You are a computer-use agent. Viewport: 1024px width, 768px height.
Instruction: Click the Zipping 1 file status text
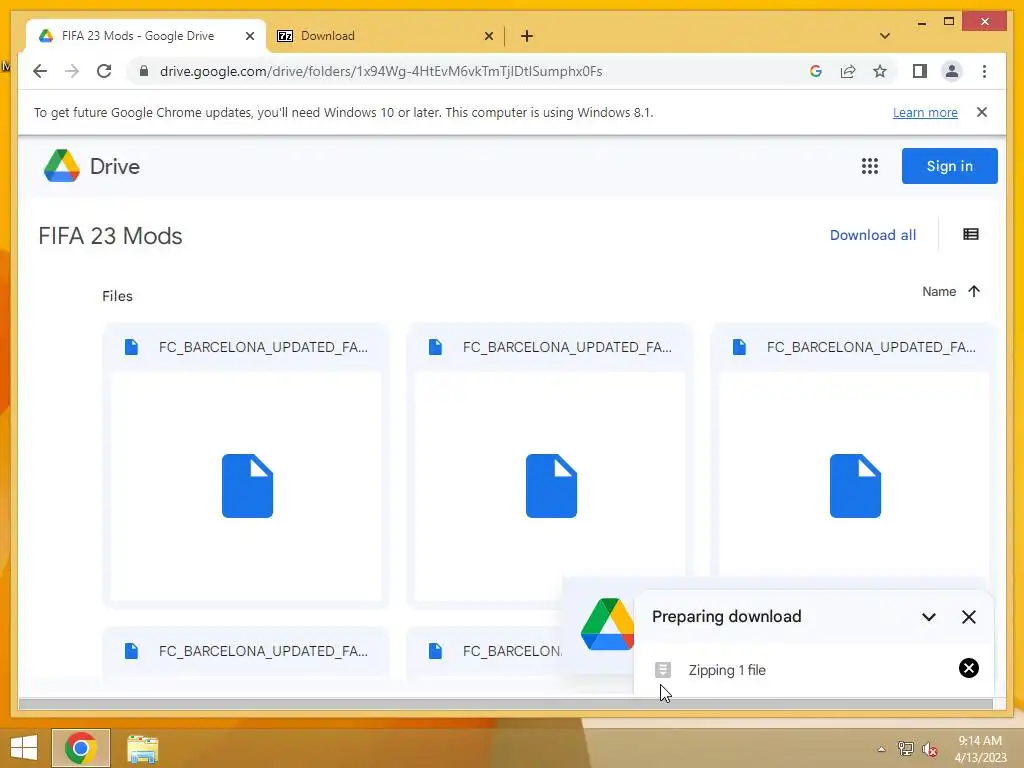(727, 670)
